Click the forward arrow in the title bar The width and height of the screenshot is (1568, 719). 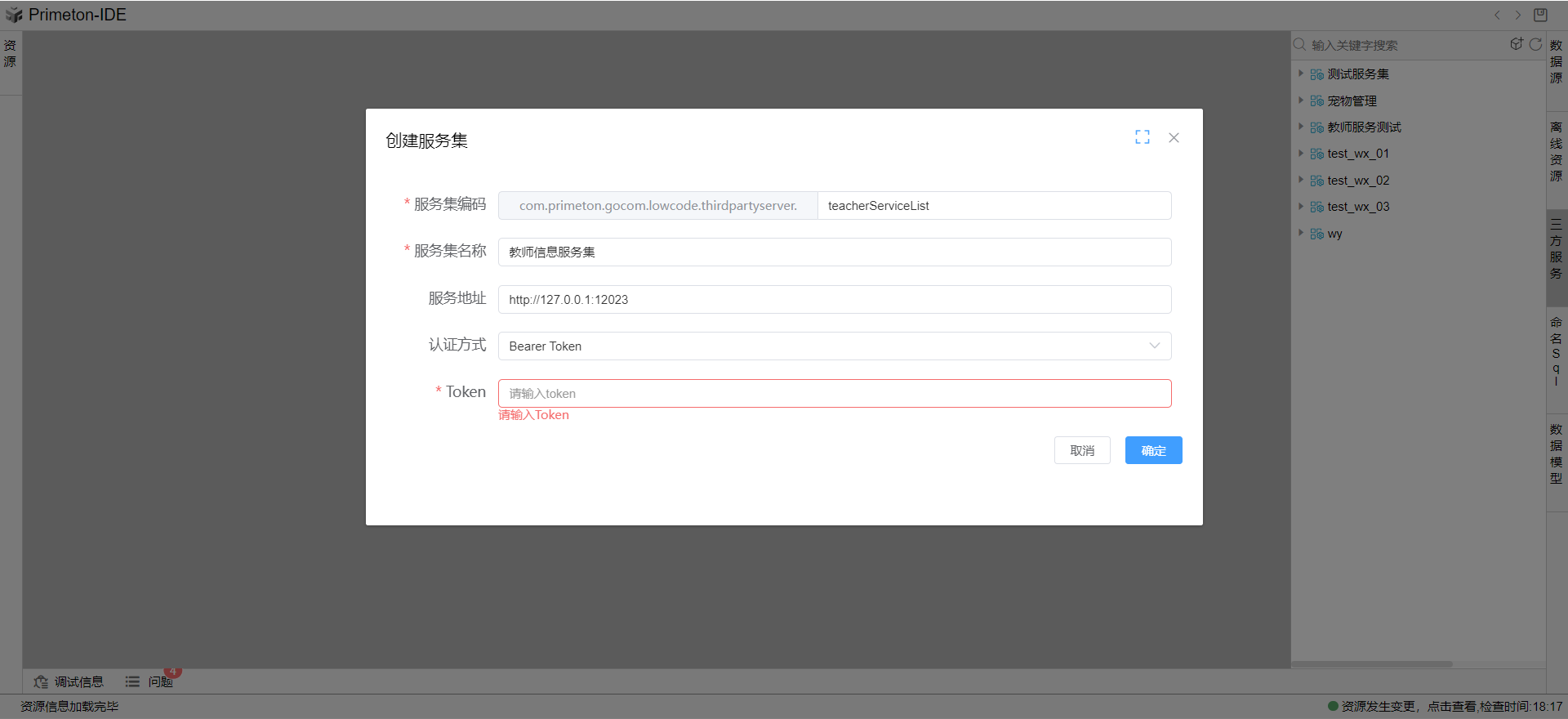point(1518,15)
